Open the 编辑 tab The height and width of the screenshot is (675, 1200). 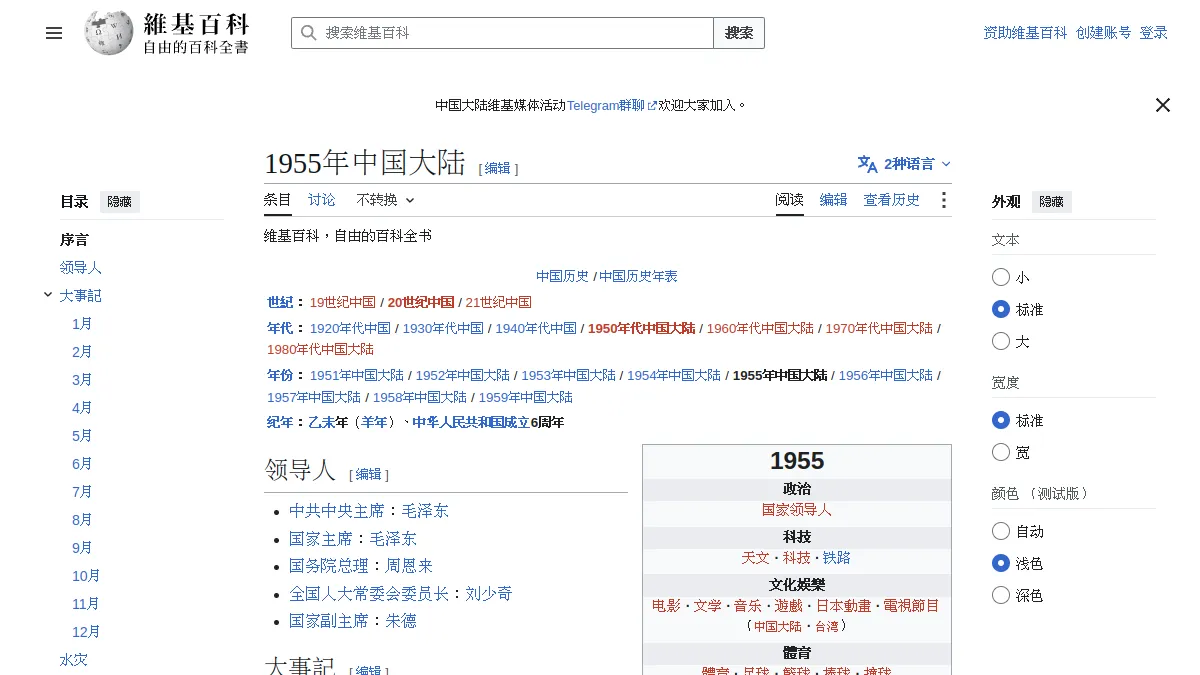point(834,200)
